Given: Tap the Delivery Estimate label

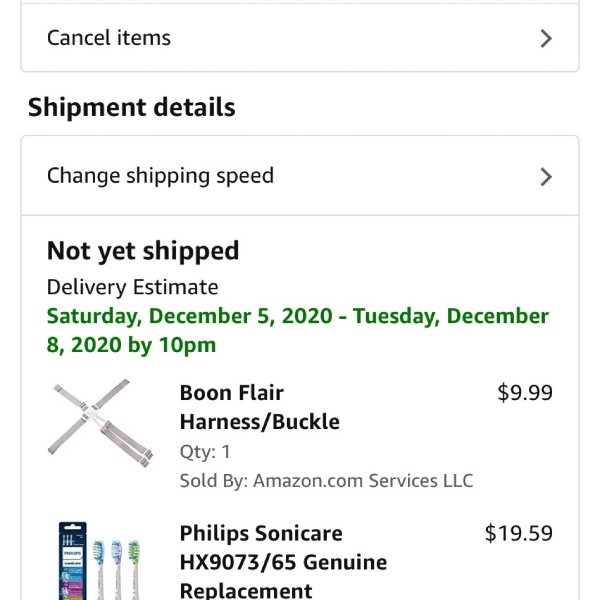Looking at the screenshot, I should pyautogui.click(x=132, y=287).
